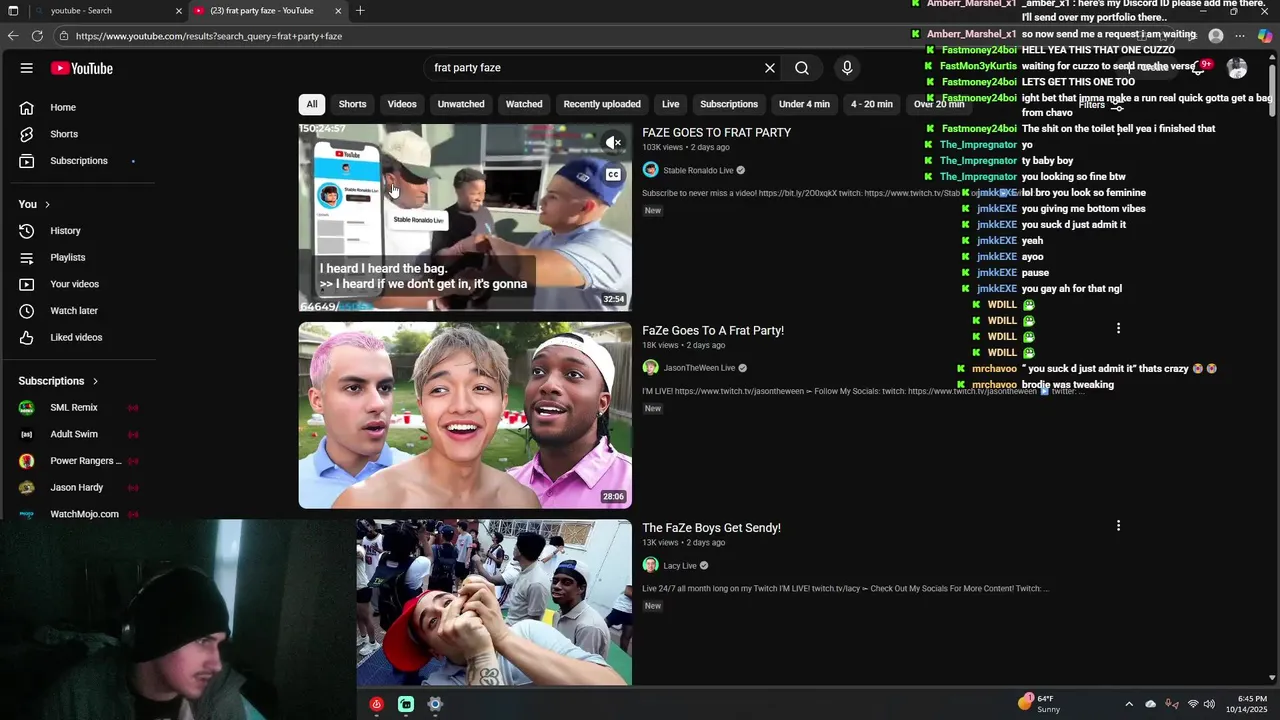Click the red taskbar app icon

(x=377, y=704)
